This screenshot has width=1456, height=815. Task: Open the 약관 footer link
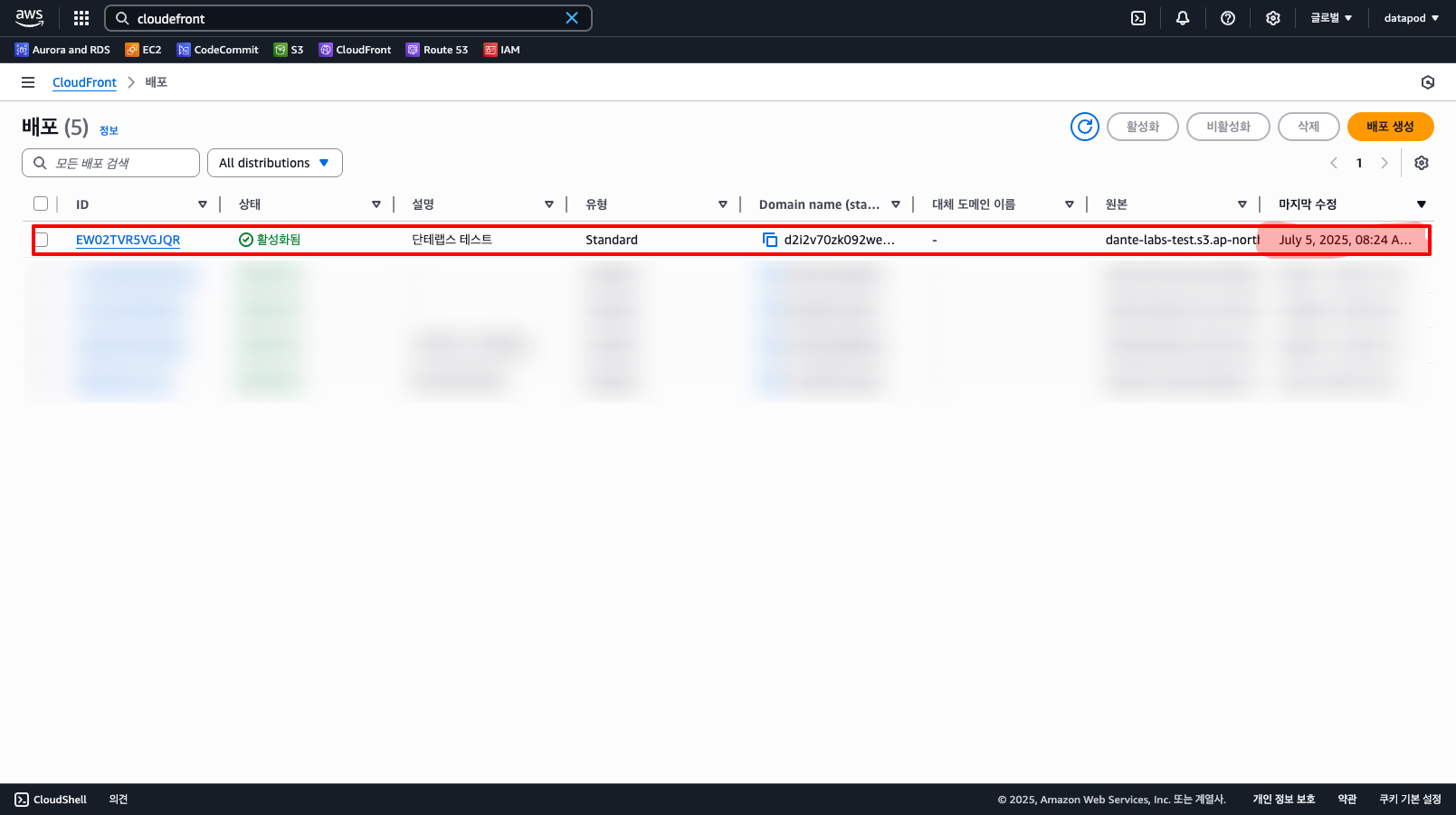(1347, 800)
